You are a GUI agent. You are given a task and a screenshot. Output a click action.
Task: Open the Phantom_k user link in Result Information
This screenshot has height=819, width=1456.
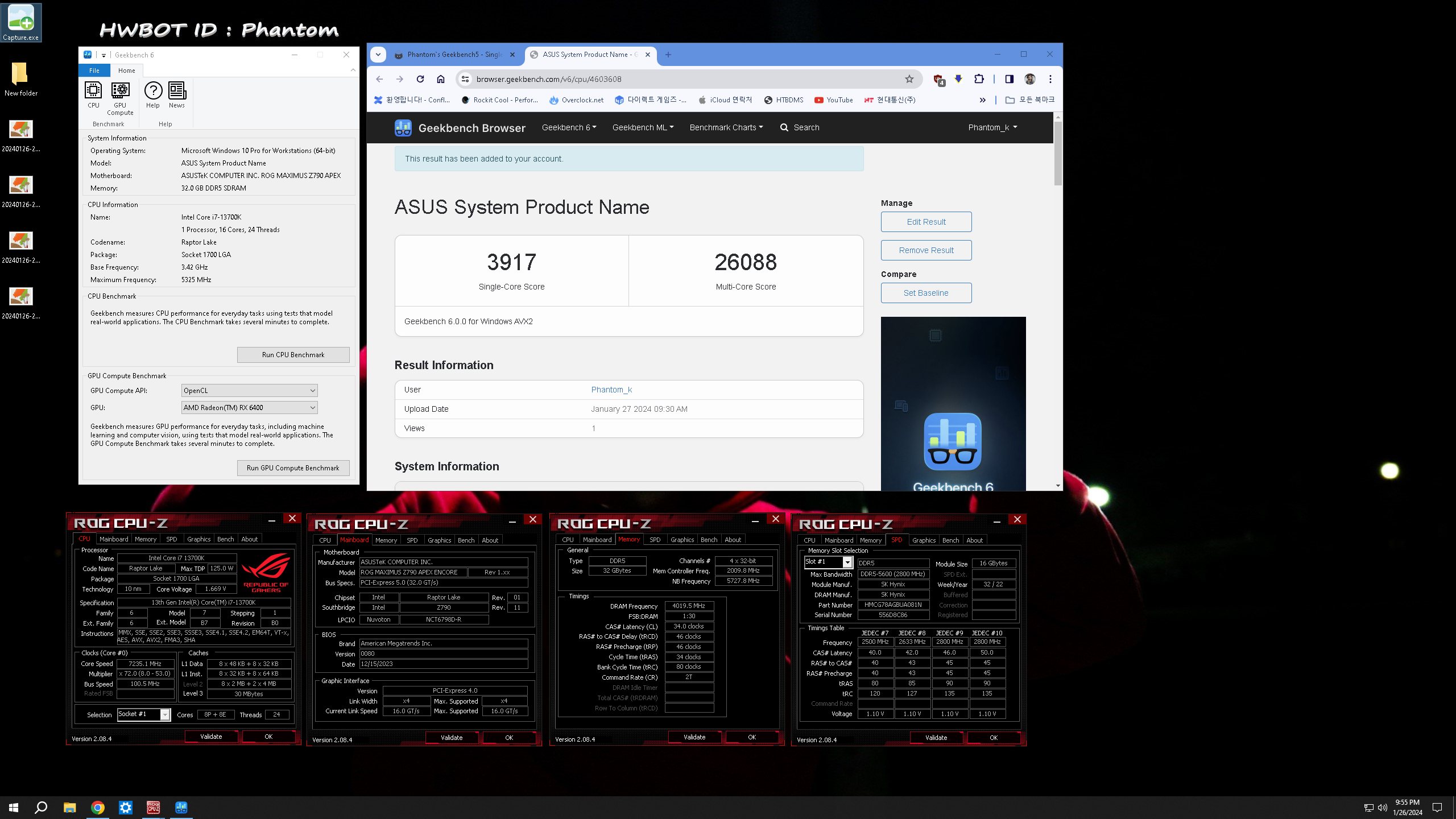[x=611, y=390]
